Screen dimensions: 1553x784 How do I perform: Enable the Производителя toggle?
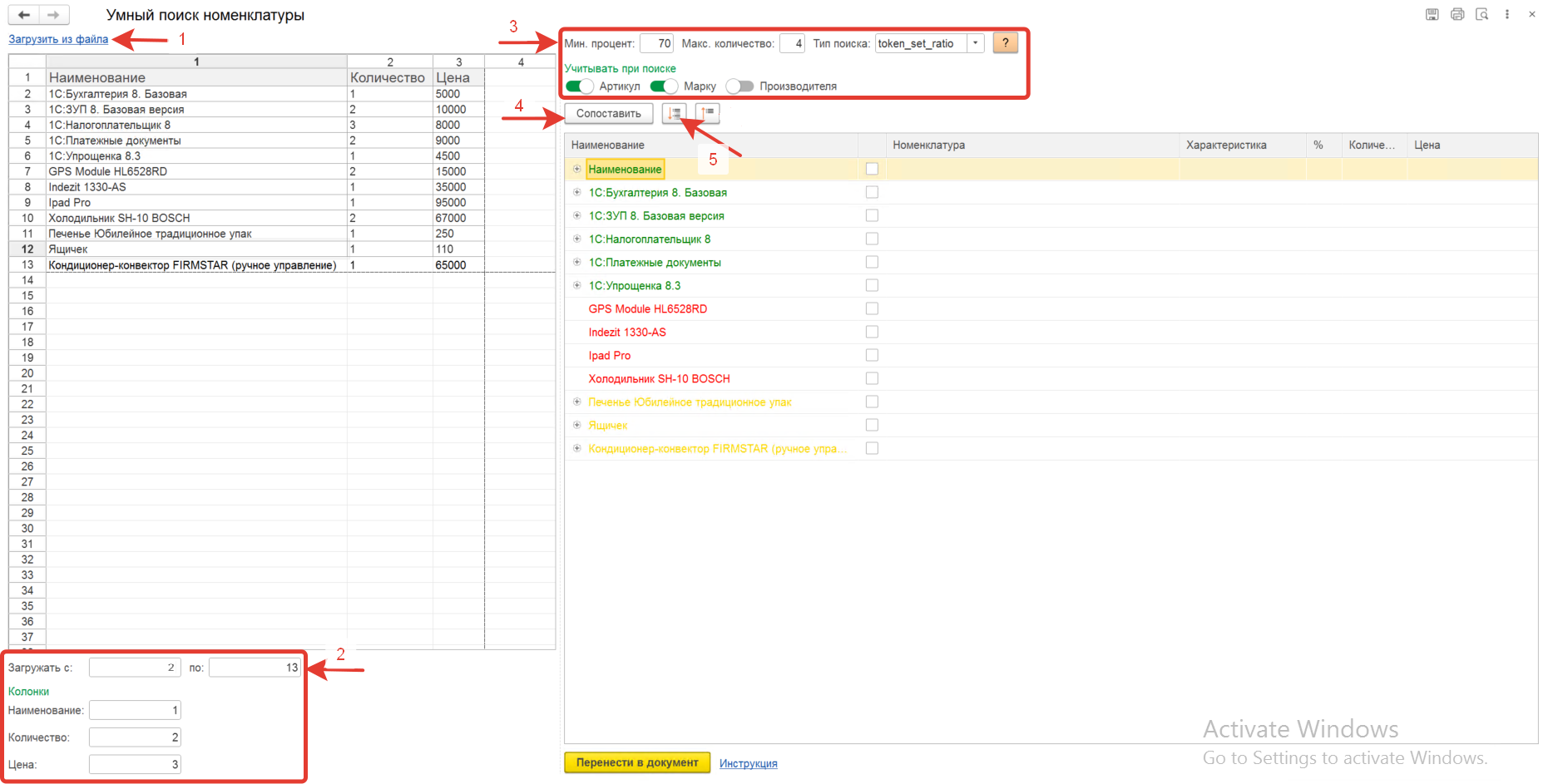[739, 86]
